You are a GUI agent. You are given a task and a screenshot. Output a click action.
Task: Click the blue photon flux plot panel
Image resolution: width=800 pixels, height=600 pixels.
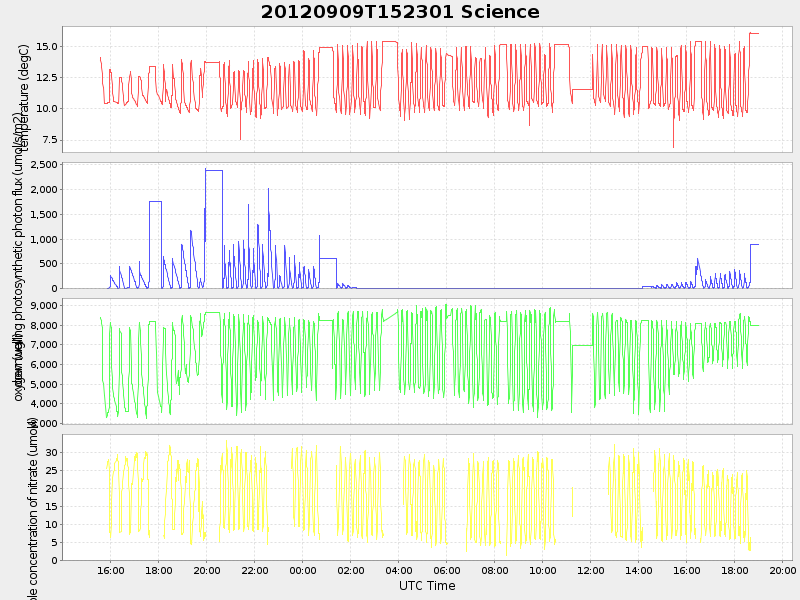[x=427, y=225]
